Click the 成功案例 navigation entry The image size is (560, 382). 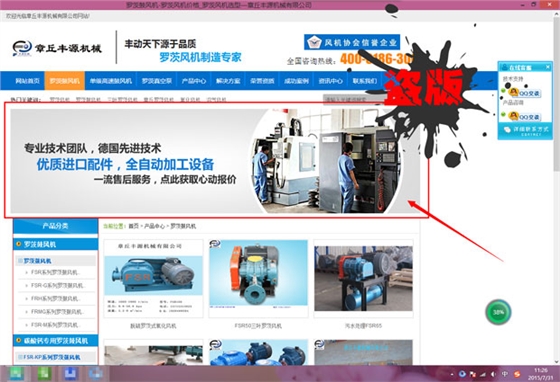click(x=296, y=81)
